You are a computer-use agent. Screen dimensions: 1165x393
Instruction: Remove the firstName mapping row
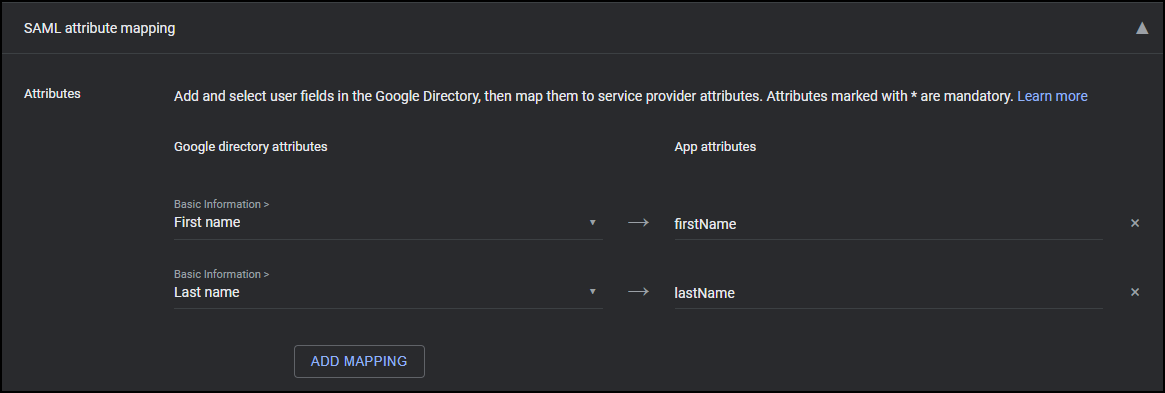(1135, 223)
